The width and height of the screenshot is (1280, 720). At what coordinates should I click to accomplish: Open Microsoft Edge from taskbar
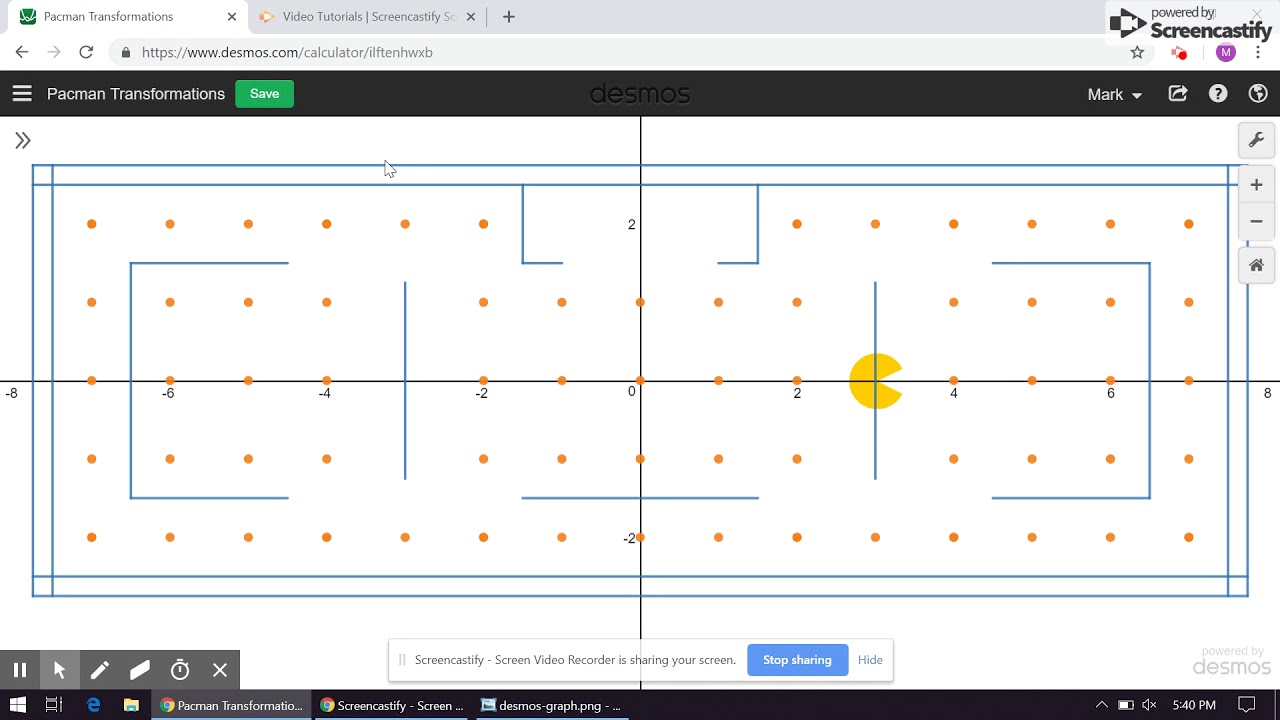click(93, 705)
